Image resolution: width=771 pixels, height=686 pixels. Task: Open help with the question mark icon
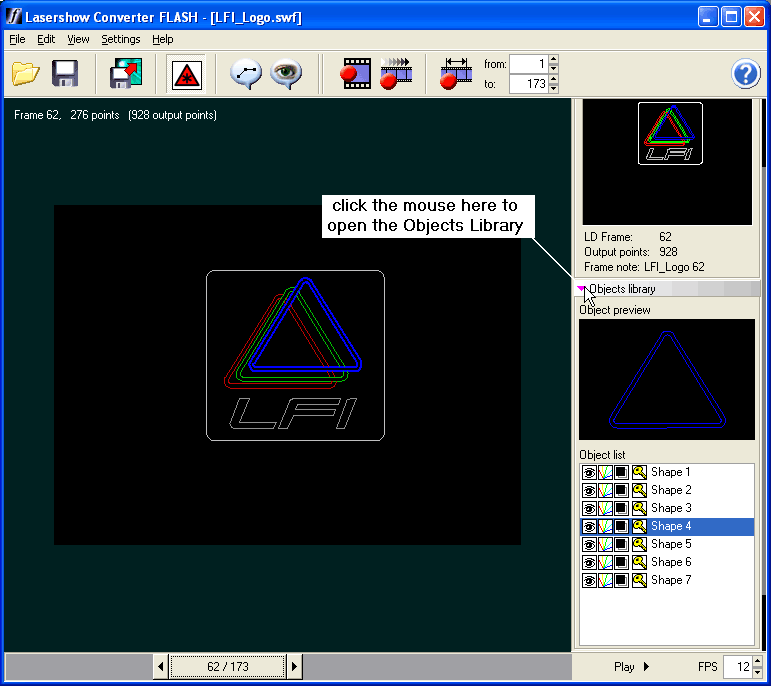click(x=745, y=74)
